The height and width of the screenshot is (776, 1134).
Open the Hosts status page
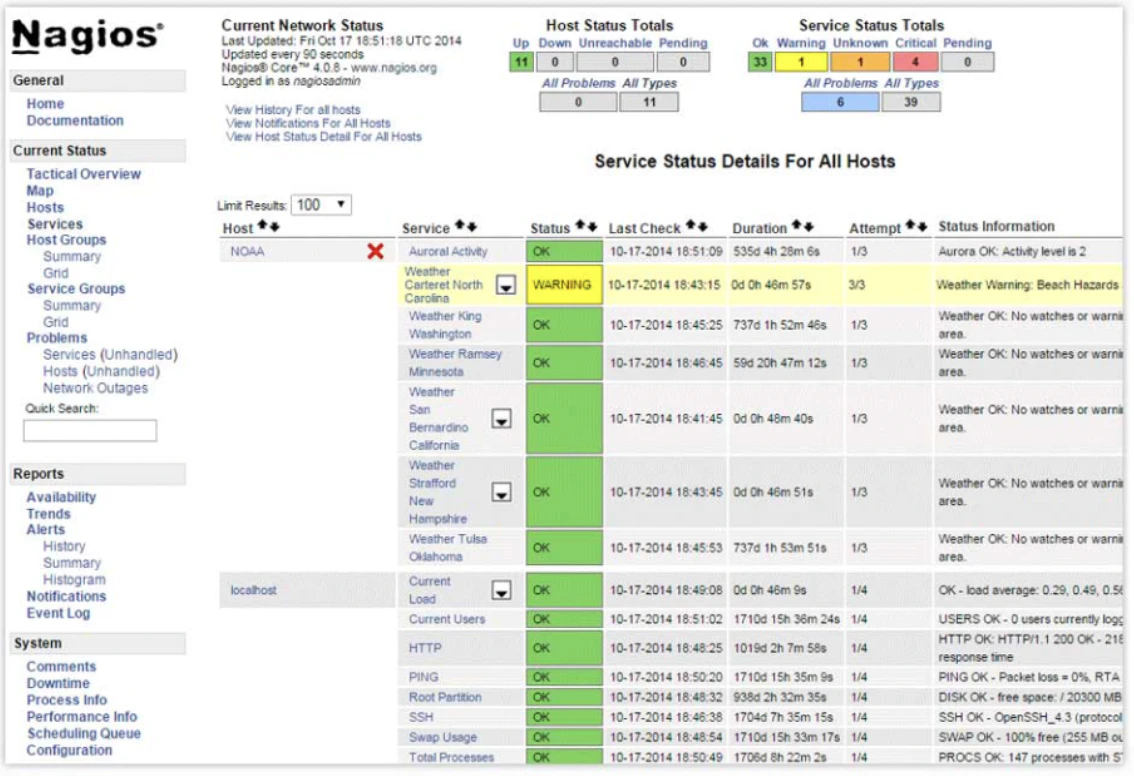point(45,207)
